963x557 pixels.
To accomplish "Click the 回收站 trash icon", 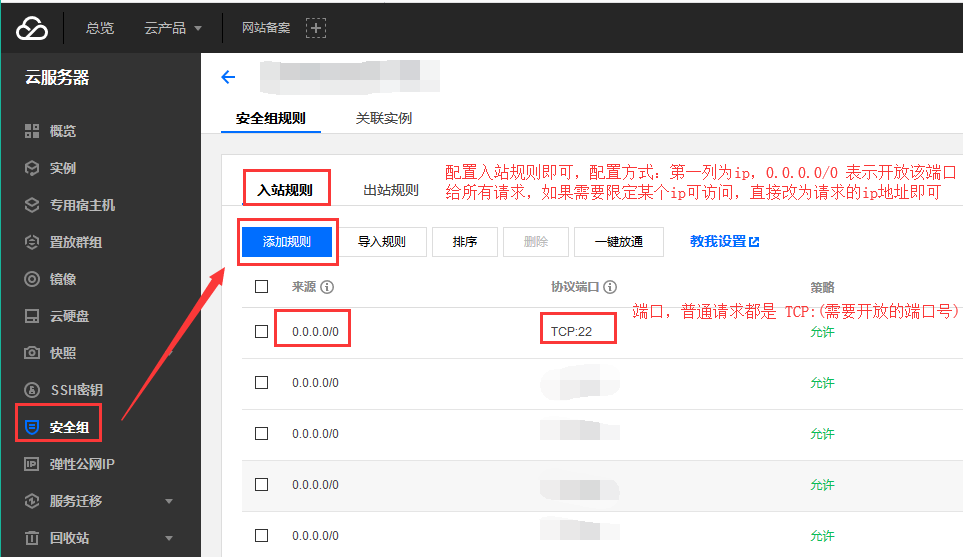I will point(32,538).
